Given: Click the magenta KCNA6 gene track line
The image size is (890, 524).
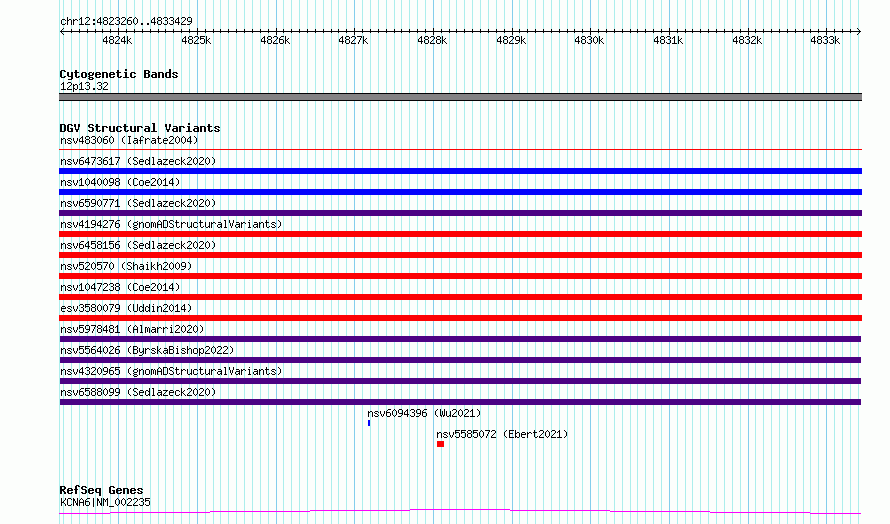Looking at the screenshot, I should click(x=460, y=512).
